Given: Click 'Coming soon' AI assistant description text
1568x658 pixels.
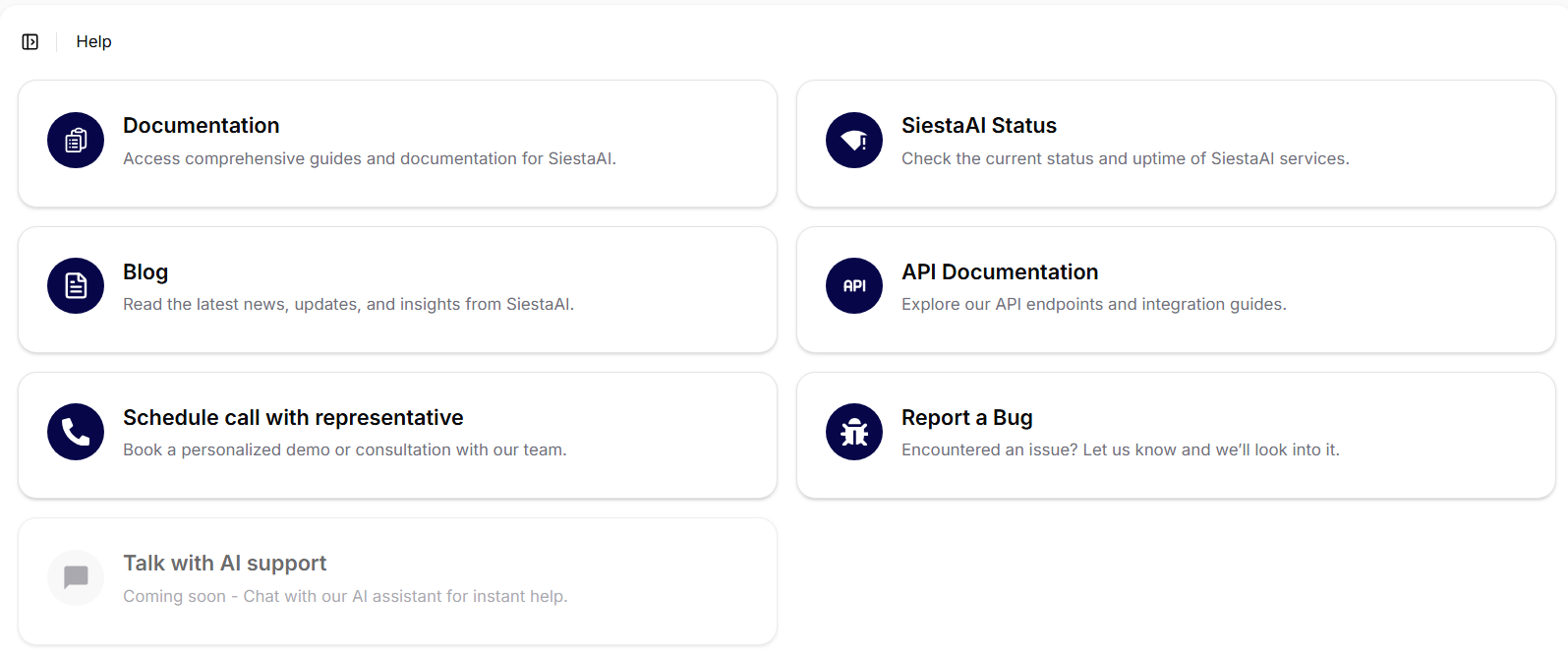Looking at the screenshot, I should pyautogui.click(x=345, y=597).
